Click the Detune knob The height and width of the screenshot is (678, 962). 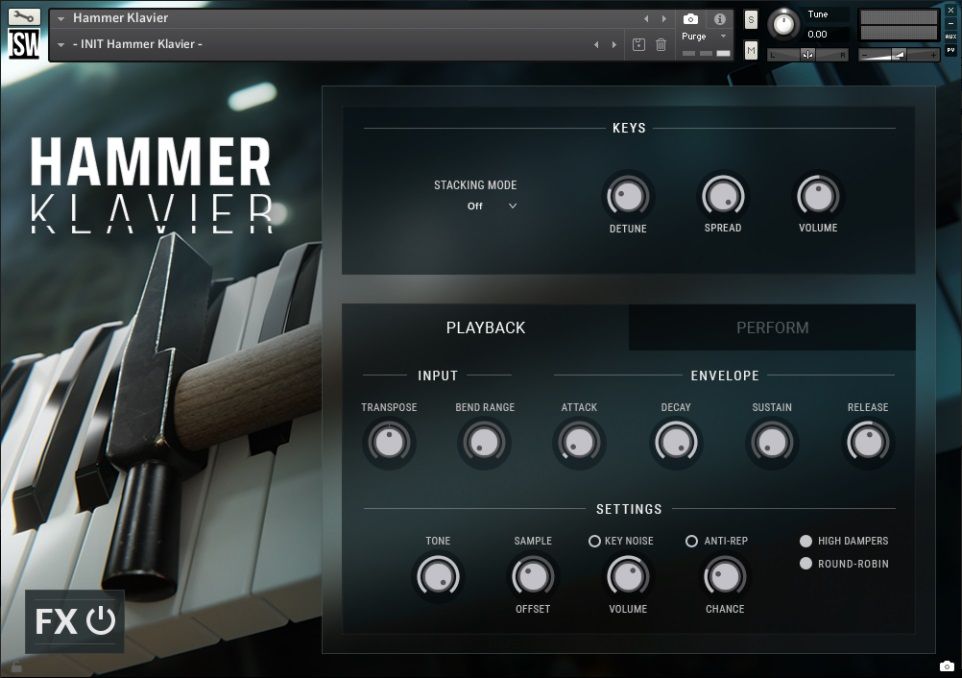pos(628,197)
